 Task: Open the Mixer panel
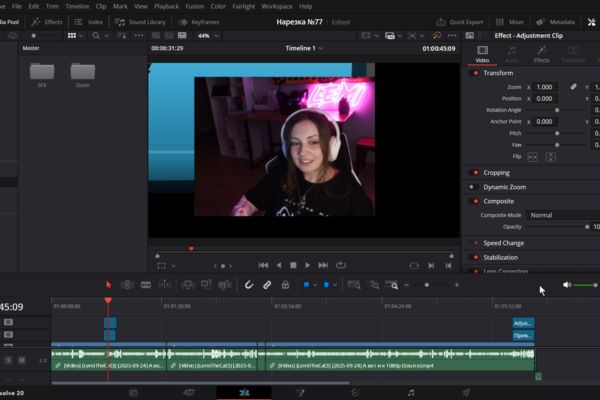(510, 22)
